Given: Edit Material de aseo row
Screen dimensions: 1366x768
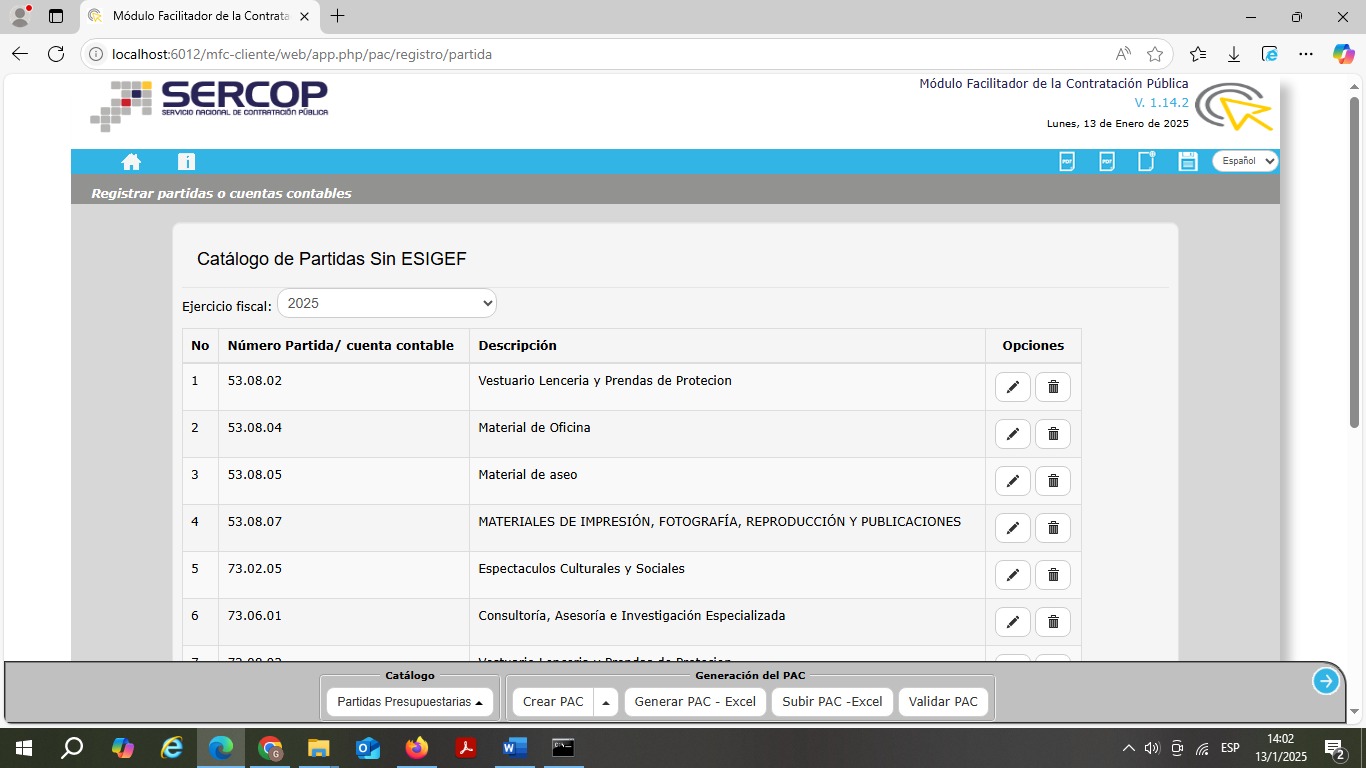Looking at the screenshot, I should pos(1012,481).
